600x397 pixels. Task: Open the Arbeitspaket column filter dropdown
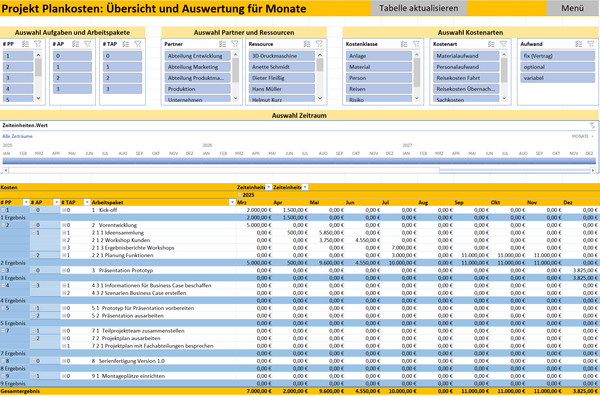tap(232, 202)
